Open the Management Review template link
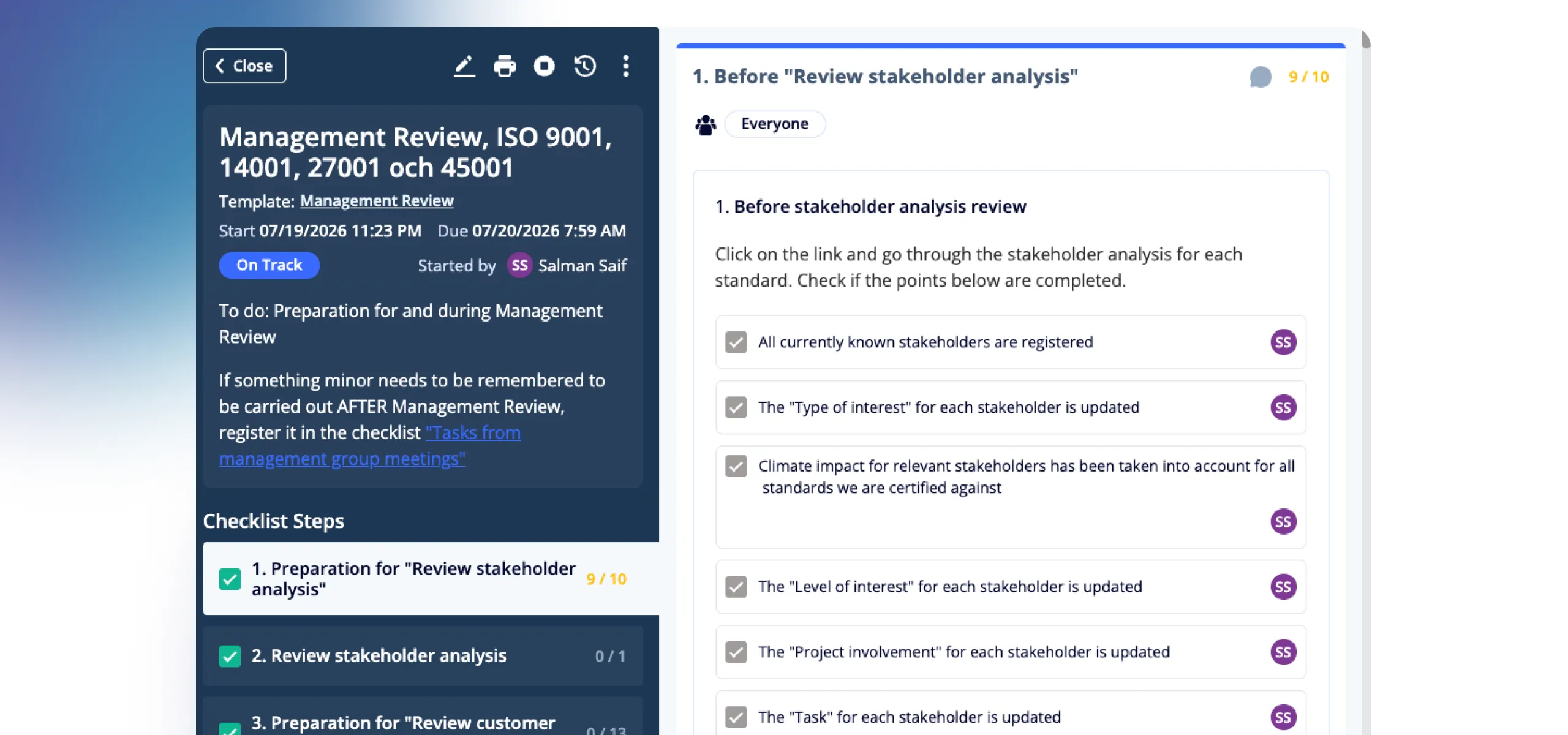The width and height of the screenshot is (1568, 735). (377, 201)
